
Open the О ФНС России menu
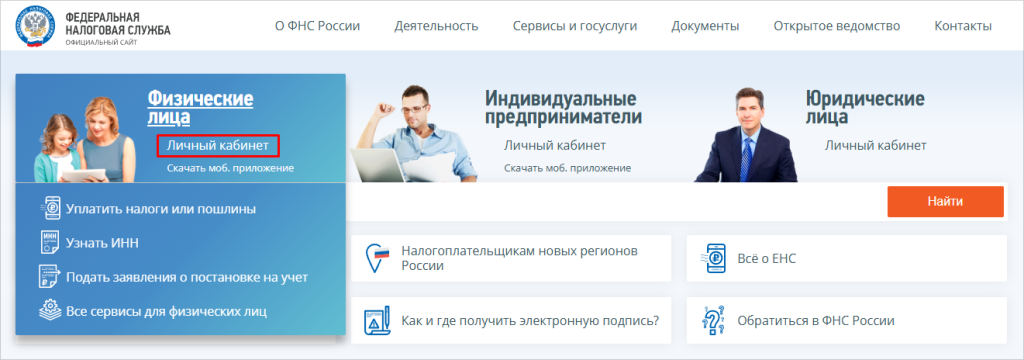(317, 26)
